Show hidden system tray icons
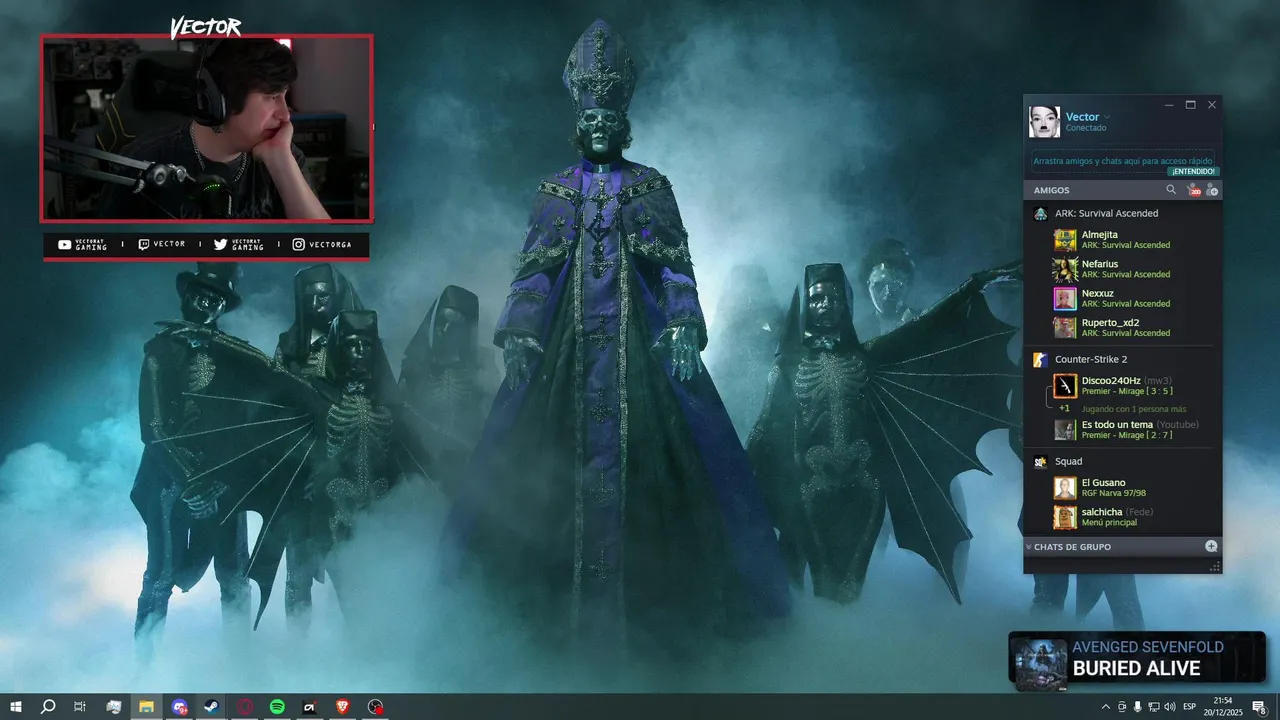This screenshot has height=720, width=1280. click(1106, 707)
